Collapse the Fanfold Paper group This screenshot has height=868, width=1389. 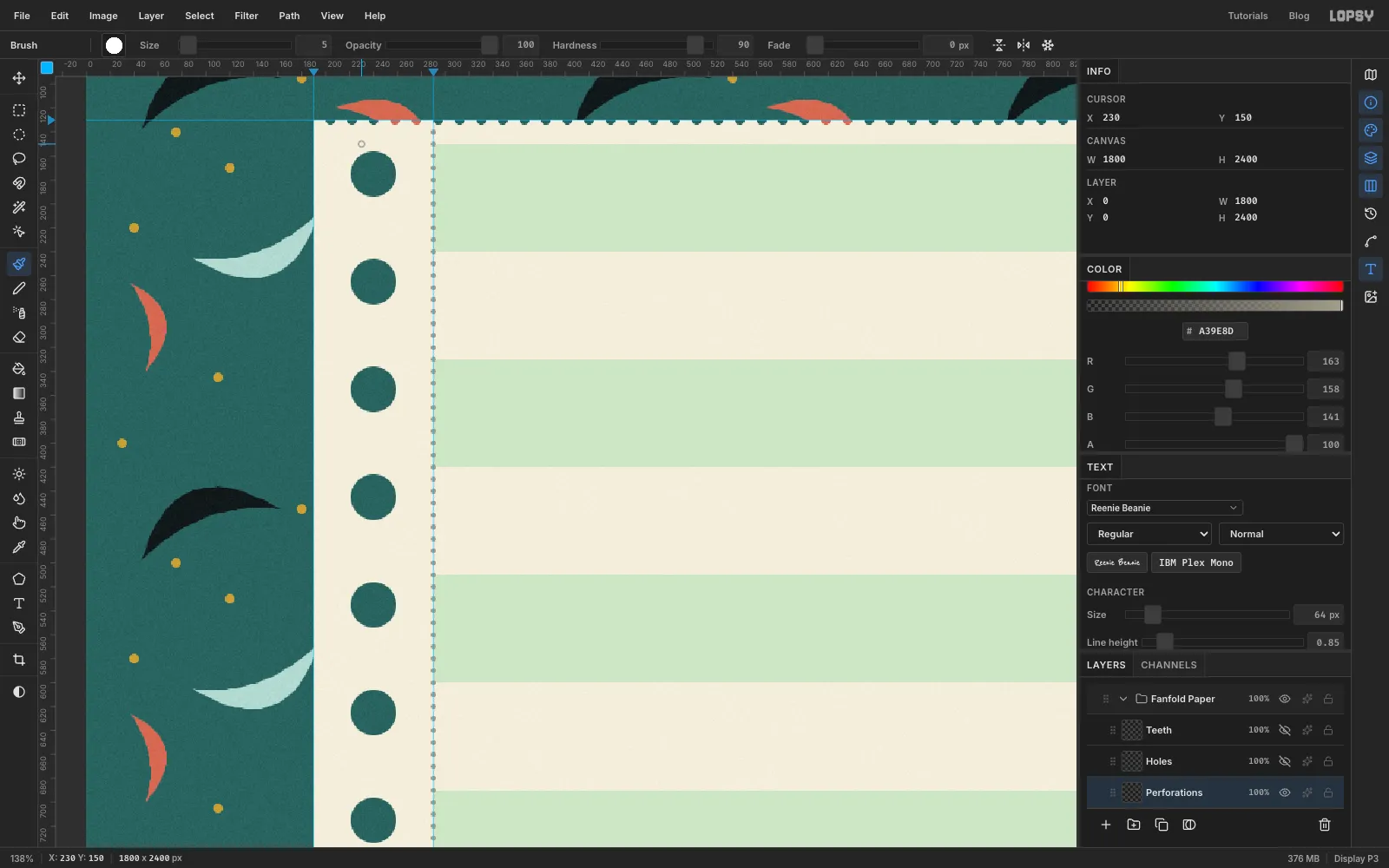coord(1123,699)
